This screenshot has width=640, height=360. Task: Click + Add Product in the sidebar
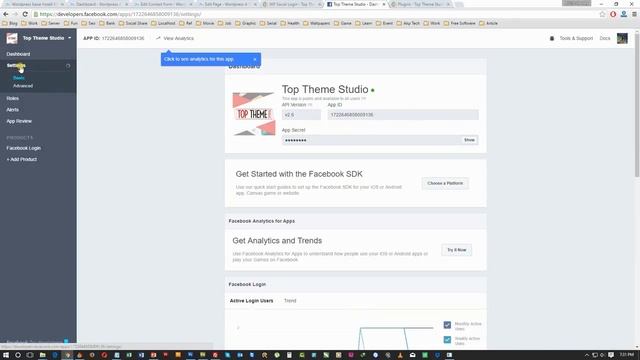coord(22,160)
